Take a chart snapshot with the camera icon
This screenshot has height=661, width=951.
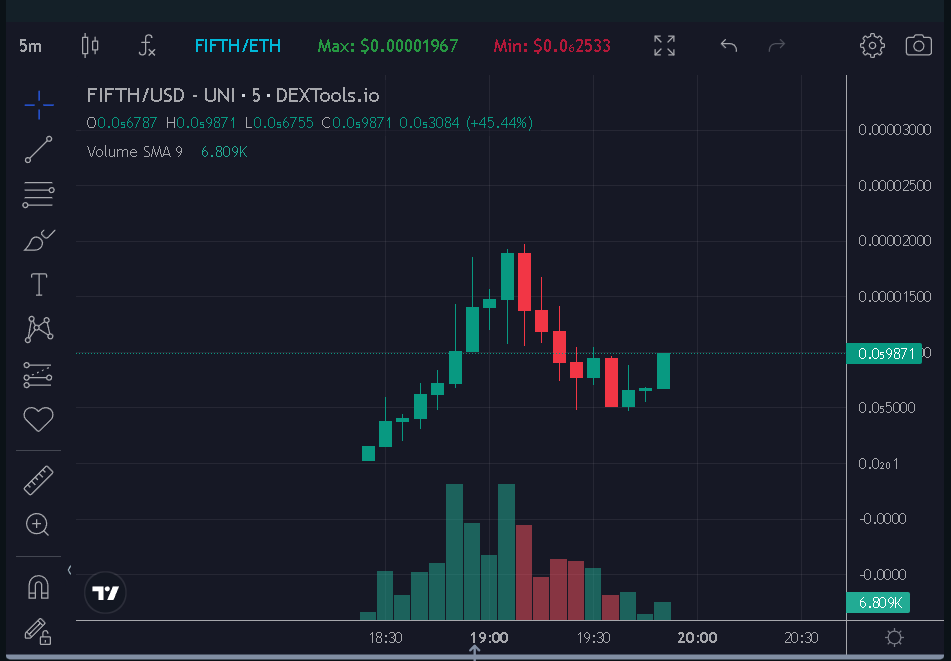[918, 45]
